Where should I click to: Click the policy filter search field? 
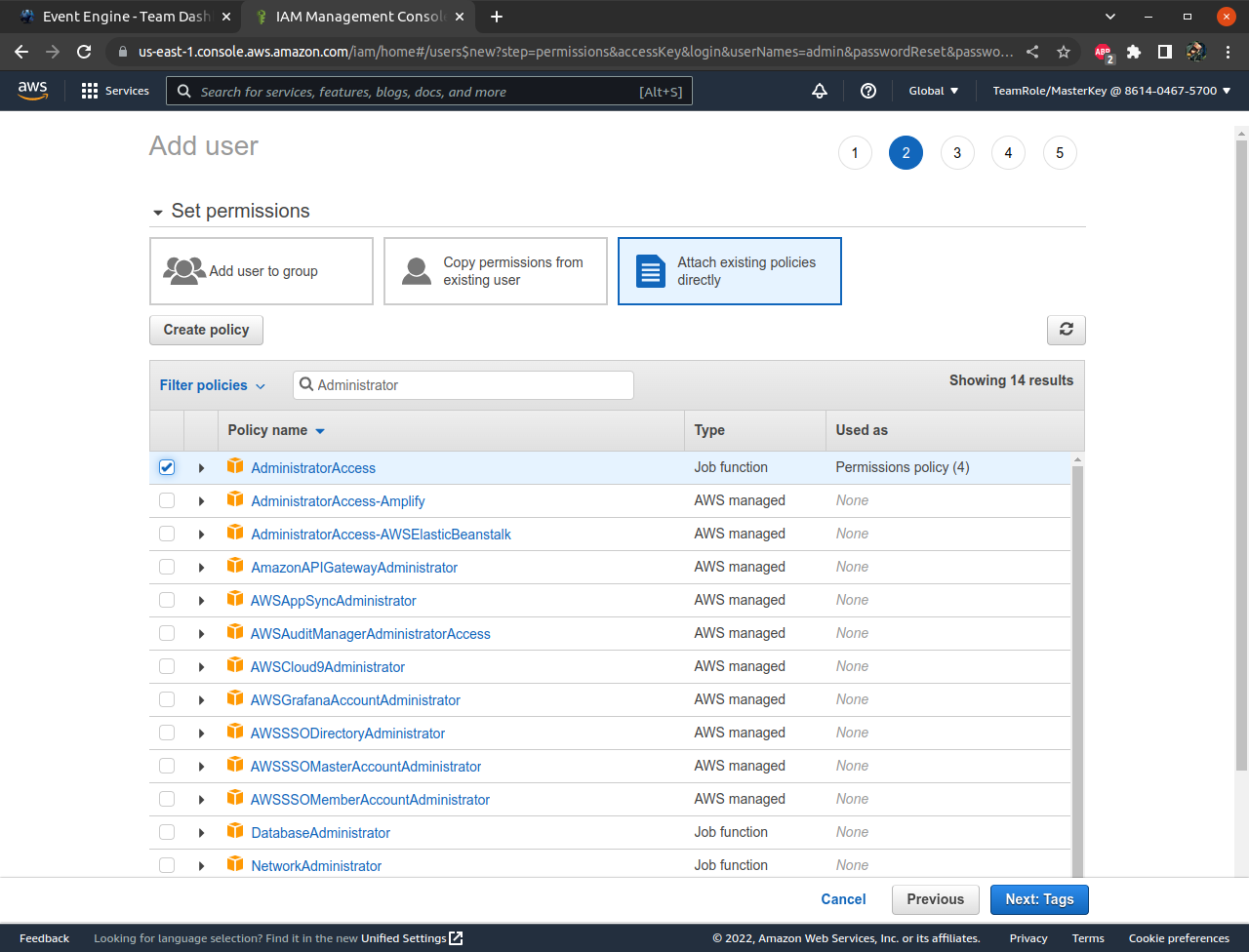[463, 385]
